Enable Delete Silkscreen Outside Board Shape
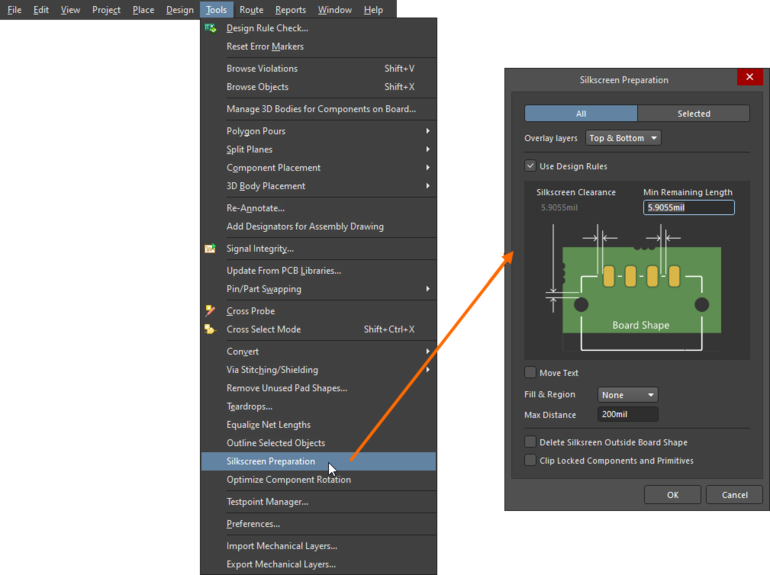This screenshot has height=575, width=770. pyautogui.click(x=530, y=442)
